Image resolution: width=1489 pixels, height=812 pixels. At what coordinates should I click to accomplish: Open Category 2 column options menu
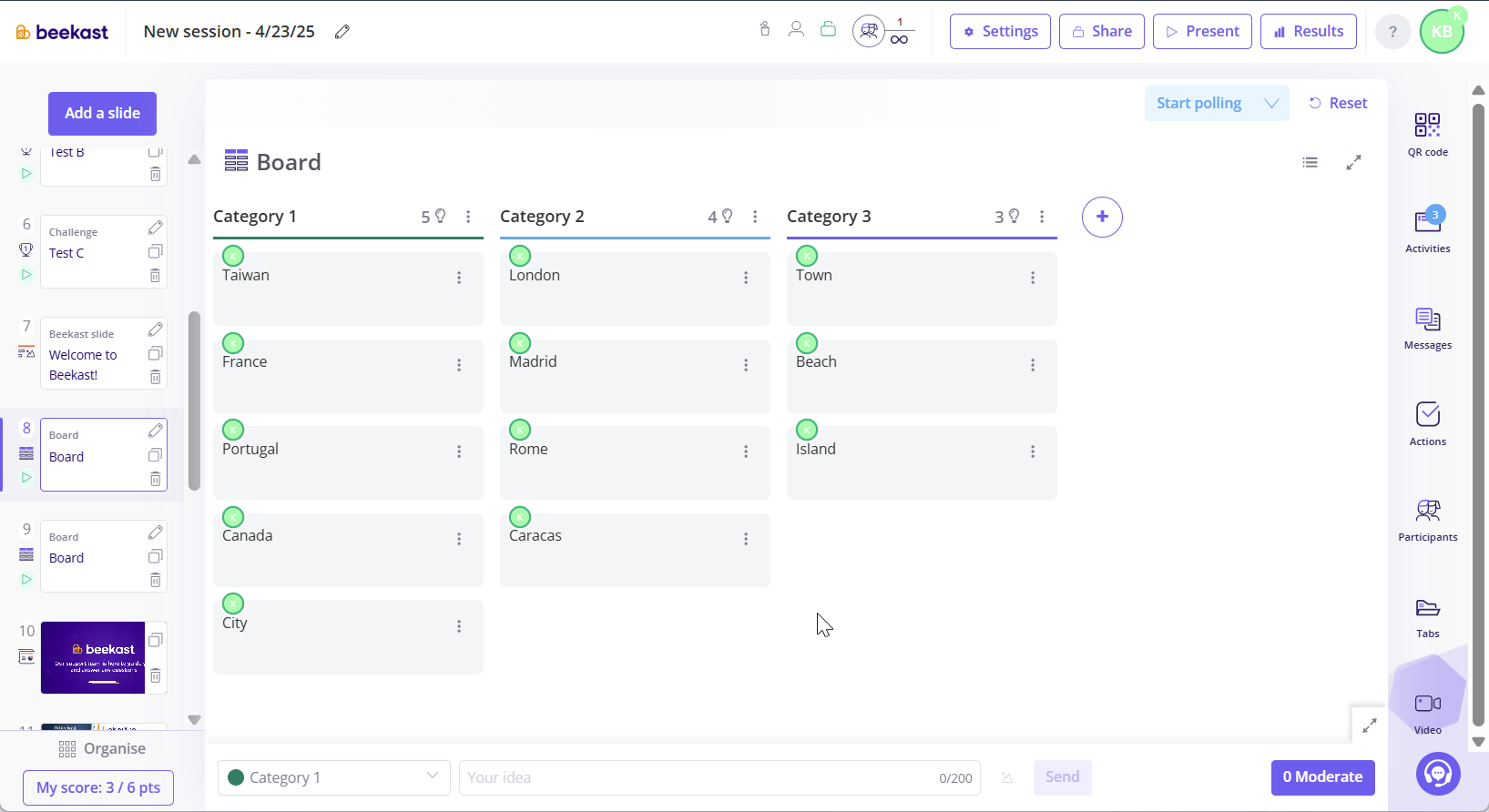[x=755, y=217]
